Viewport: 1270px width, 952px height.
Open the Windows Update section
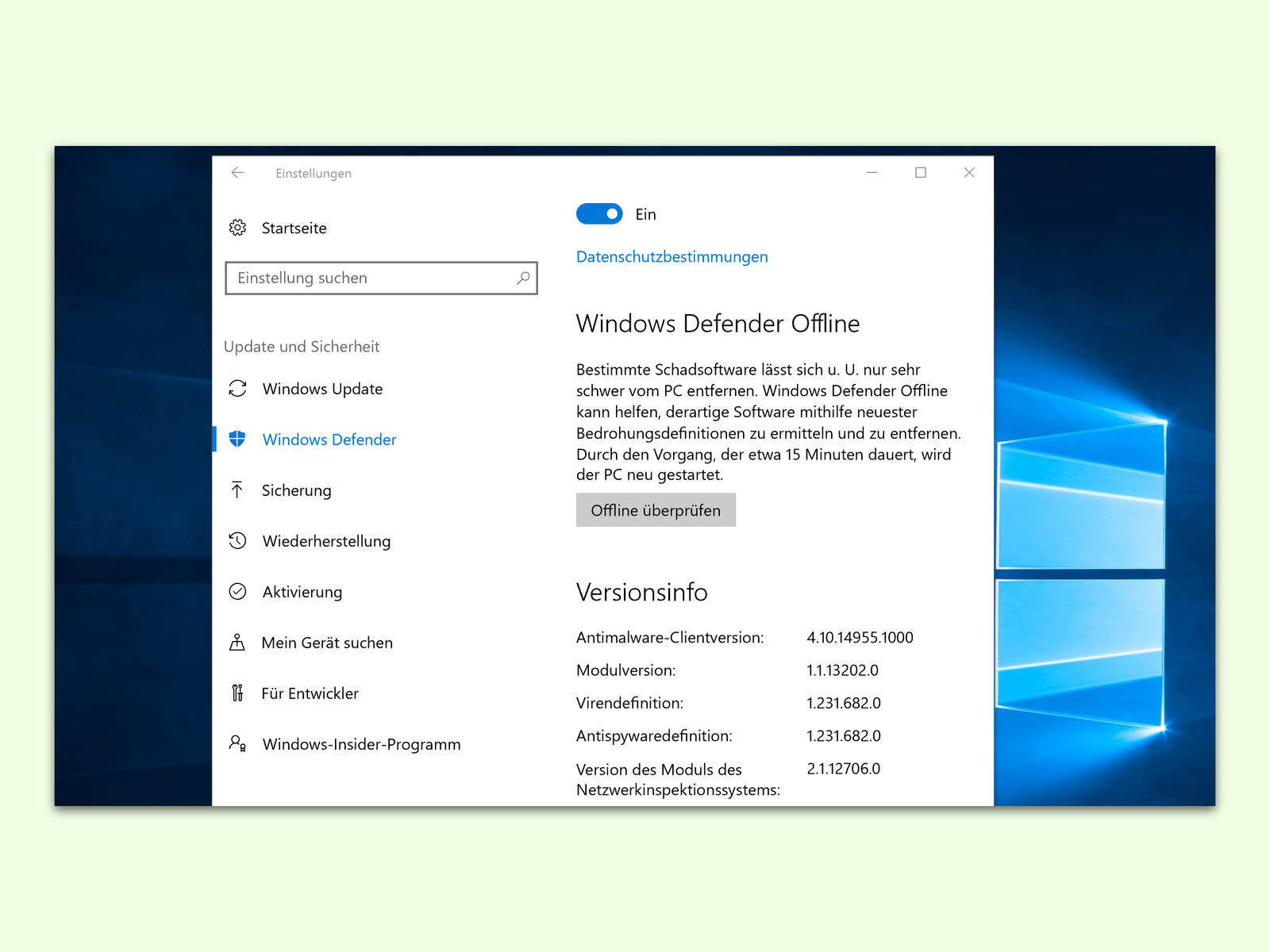[322, 389]
